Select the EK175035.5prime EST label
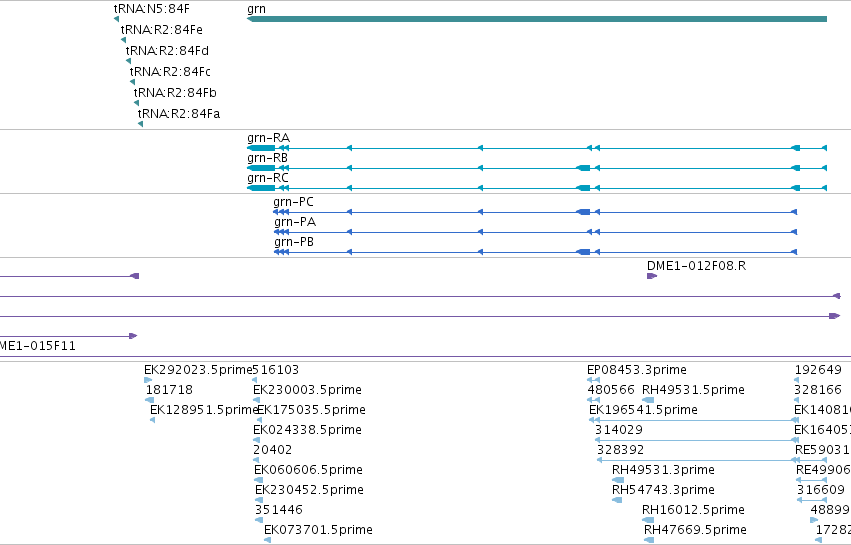 tap(311, 410)
